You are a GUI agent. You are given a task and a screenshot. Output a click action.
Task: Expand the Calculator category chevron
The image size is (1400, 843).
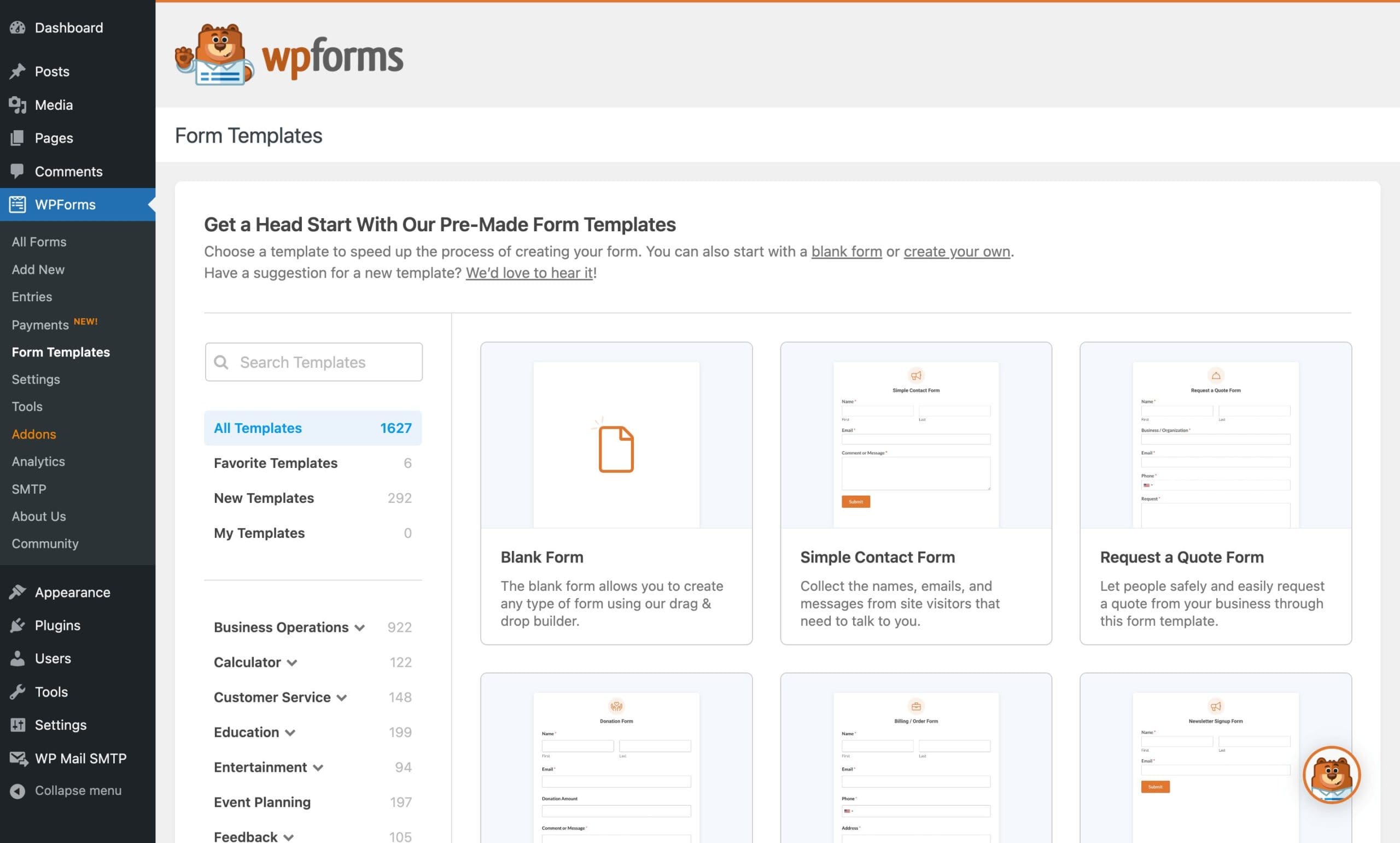coord(292,663)
